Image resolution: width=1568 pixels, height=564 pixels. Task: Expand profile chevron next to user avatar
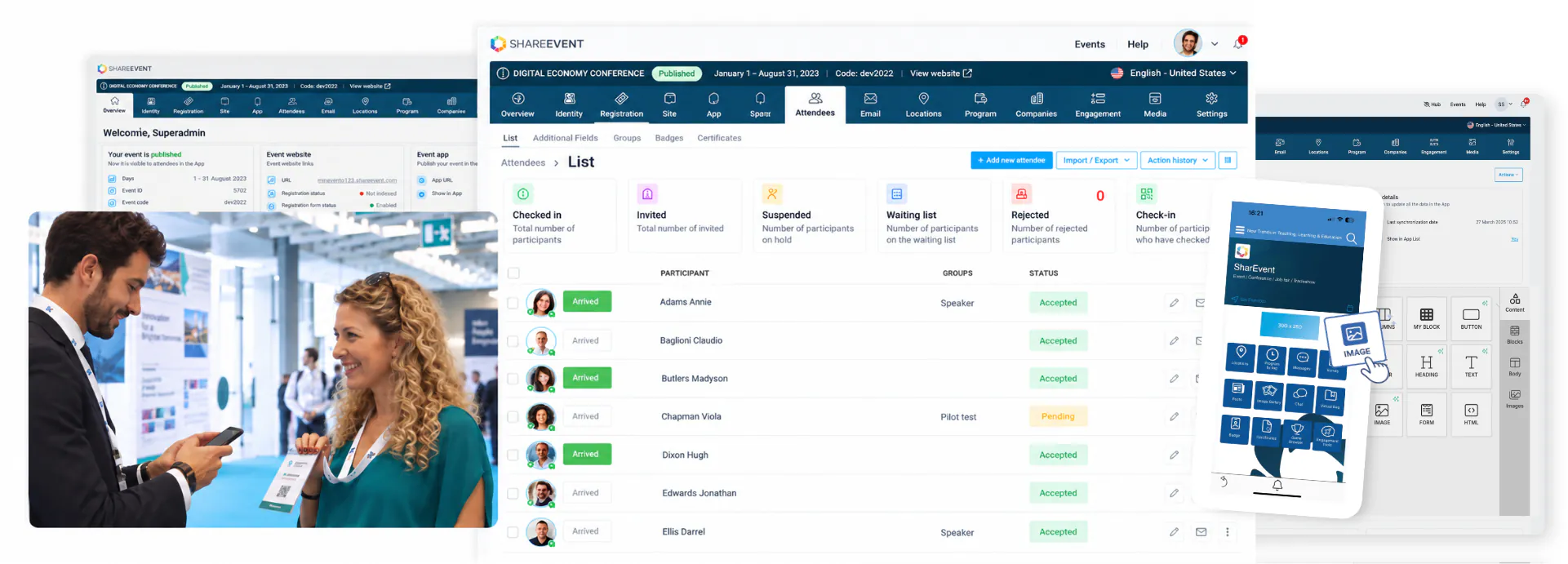(1215, 44)
